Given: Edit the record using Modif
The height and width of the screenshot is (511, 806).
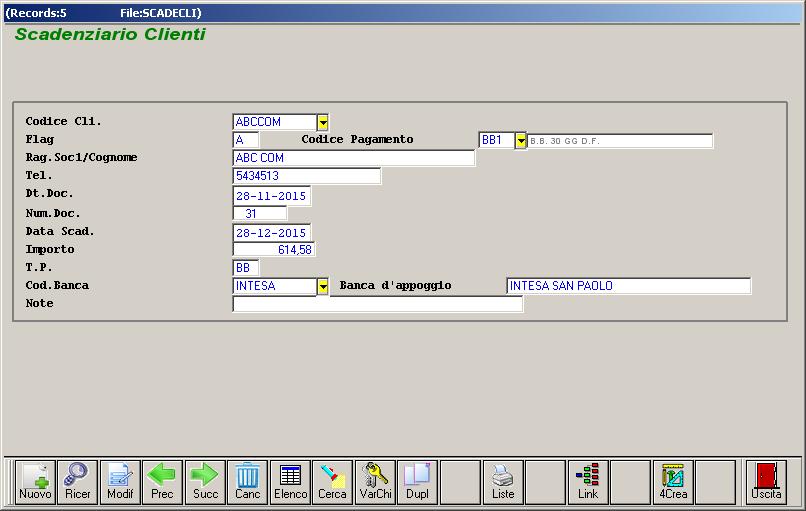Looking at the screenshot, I should tap(120, 482).
